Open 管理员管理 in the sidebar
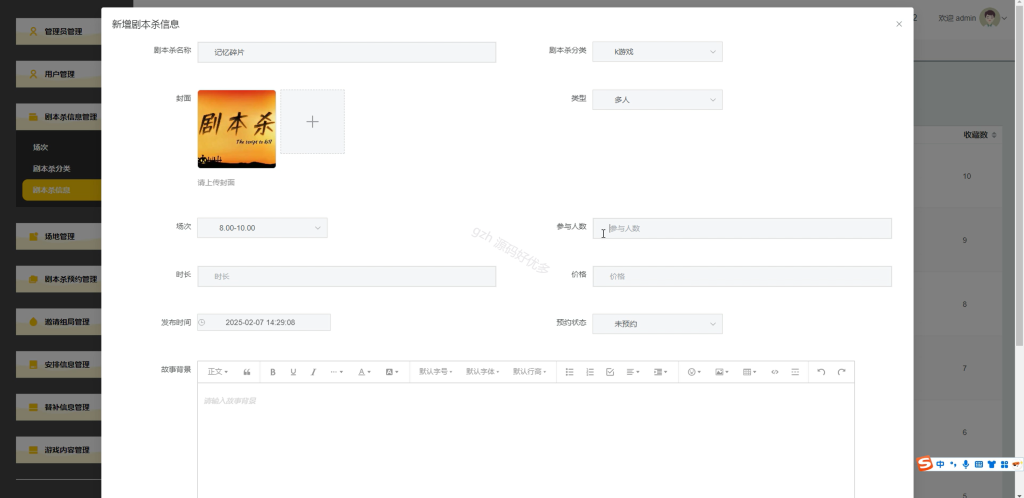 [59, 31]
